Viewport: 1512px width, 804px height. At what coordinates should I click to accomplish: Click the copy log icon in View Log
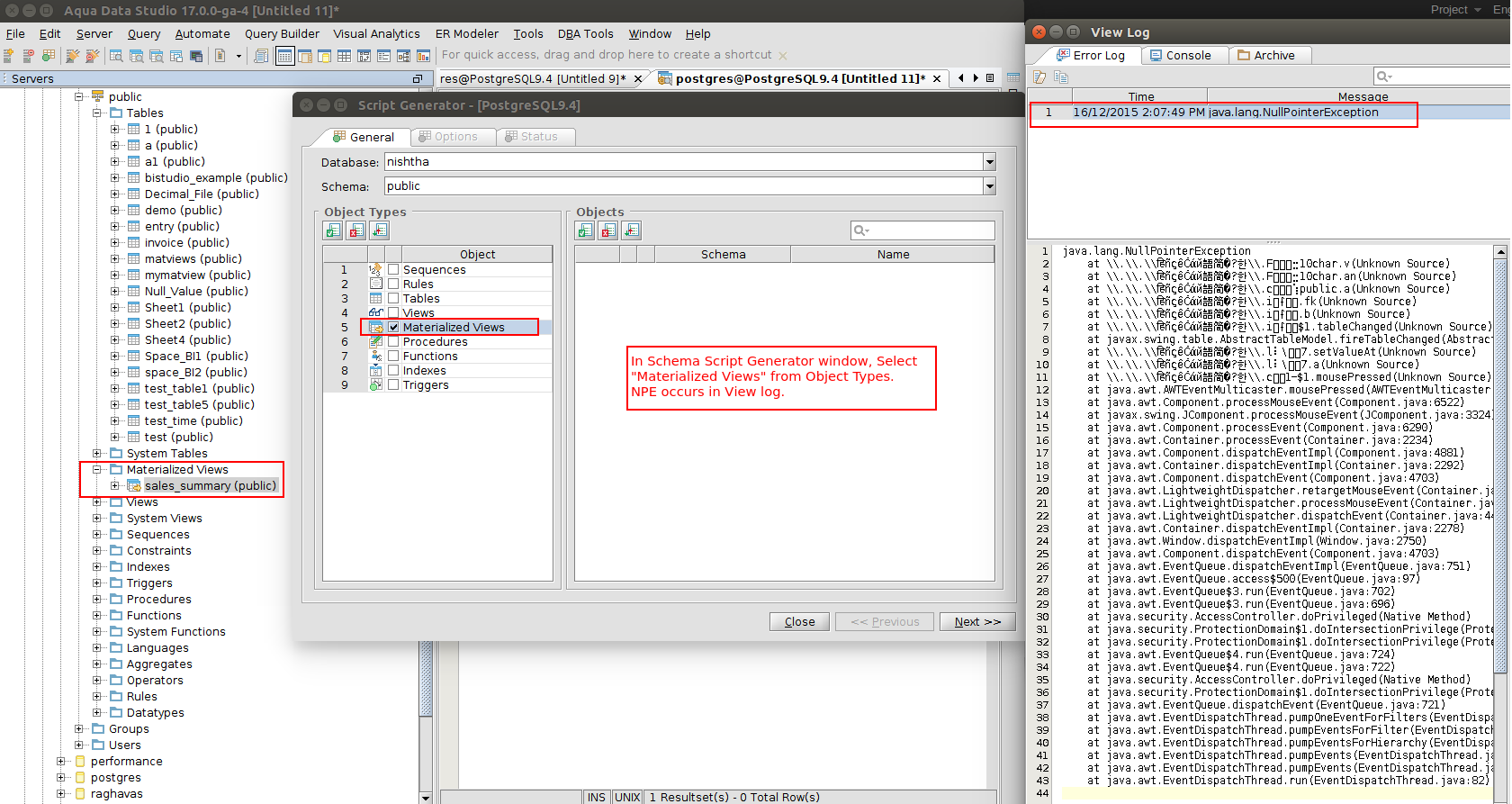(x=1060, y=77)
